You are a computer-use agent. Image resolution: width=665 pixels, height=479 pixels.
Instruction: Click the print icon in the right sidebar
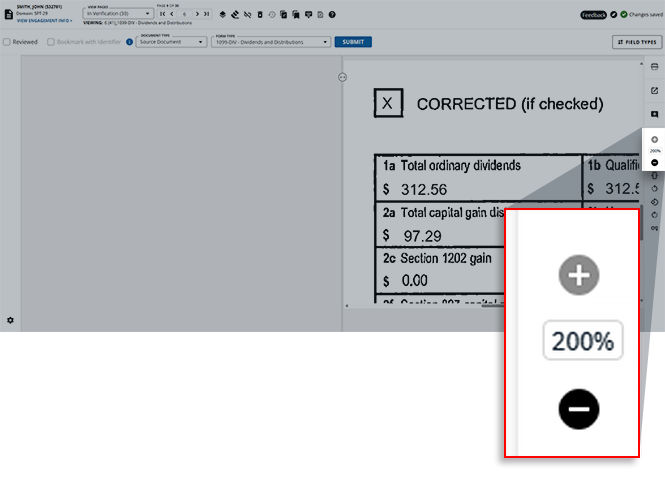(x=654, y=67)
